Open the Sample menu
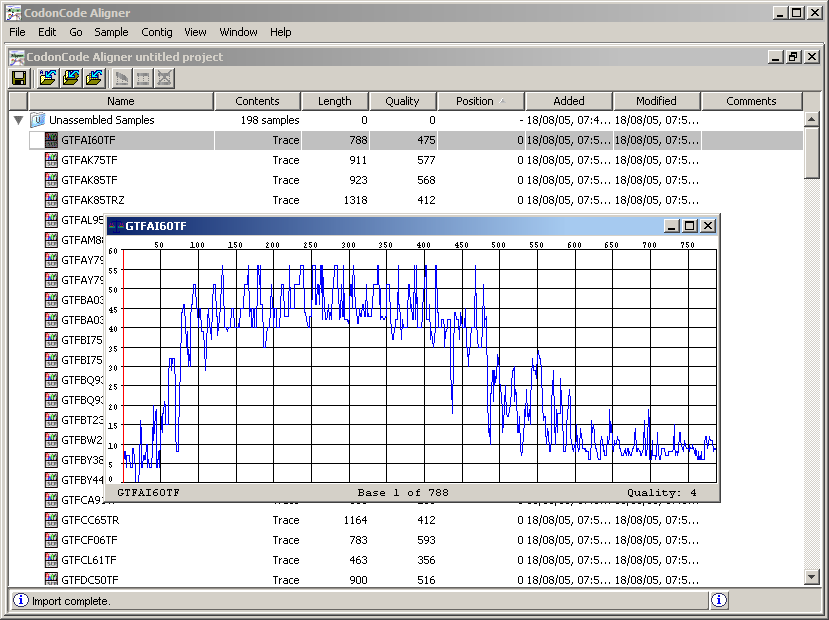 (x=111, y=32)
